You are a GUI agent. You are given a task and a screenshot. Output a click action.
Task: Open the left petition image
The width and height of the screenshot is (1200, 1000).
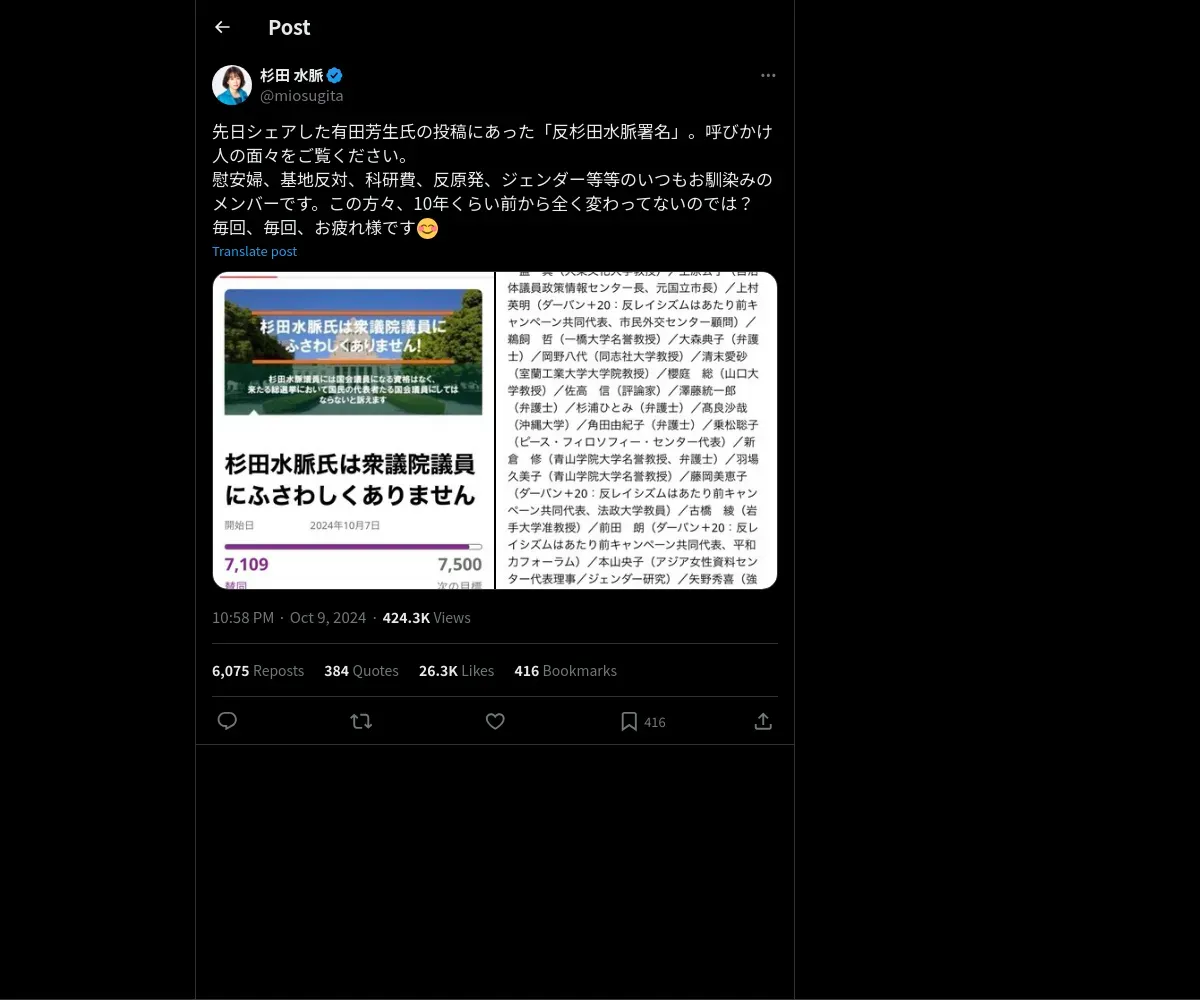(353, 430)
